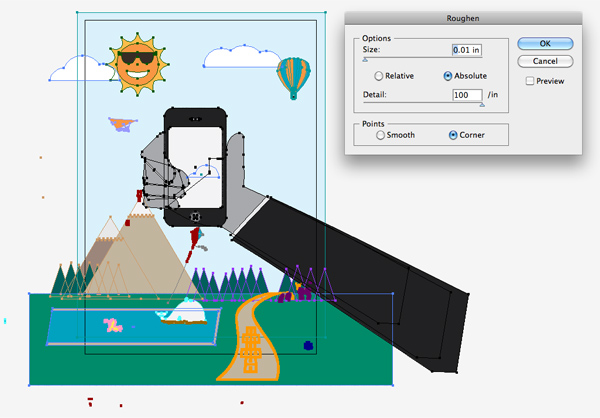The height and width of the screenshot is (418, 600).
Task: Click the "Options" group label
Action: [376, 38]
